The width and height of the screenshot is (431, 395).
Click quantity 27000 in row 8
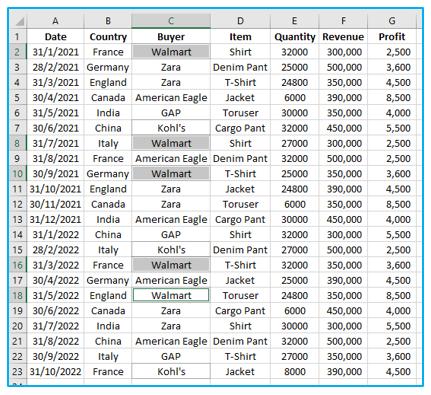click(294, 143)
